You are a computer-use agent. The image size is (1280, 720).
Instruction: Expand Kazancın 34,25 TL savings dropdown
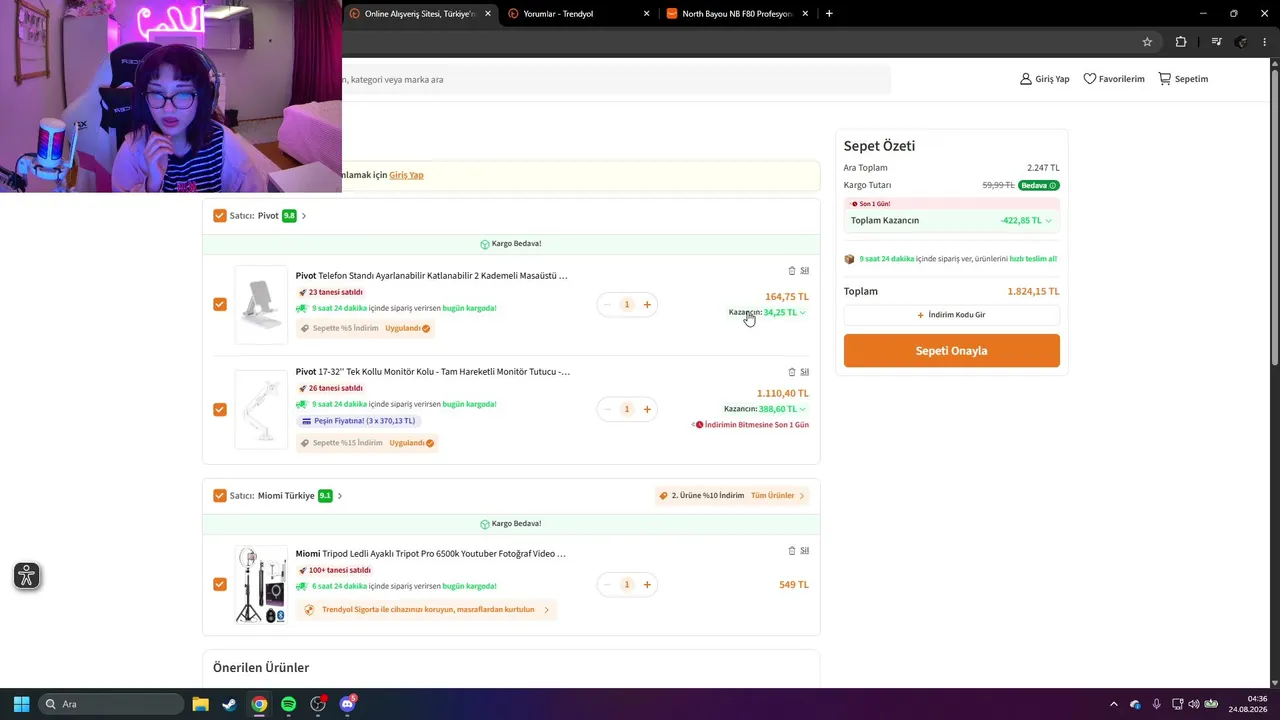pos(802,313)
